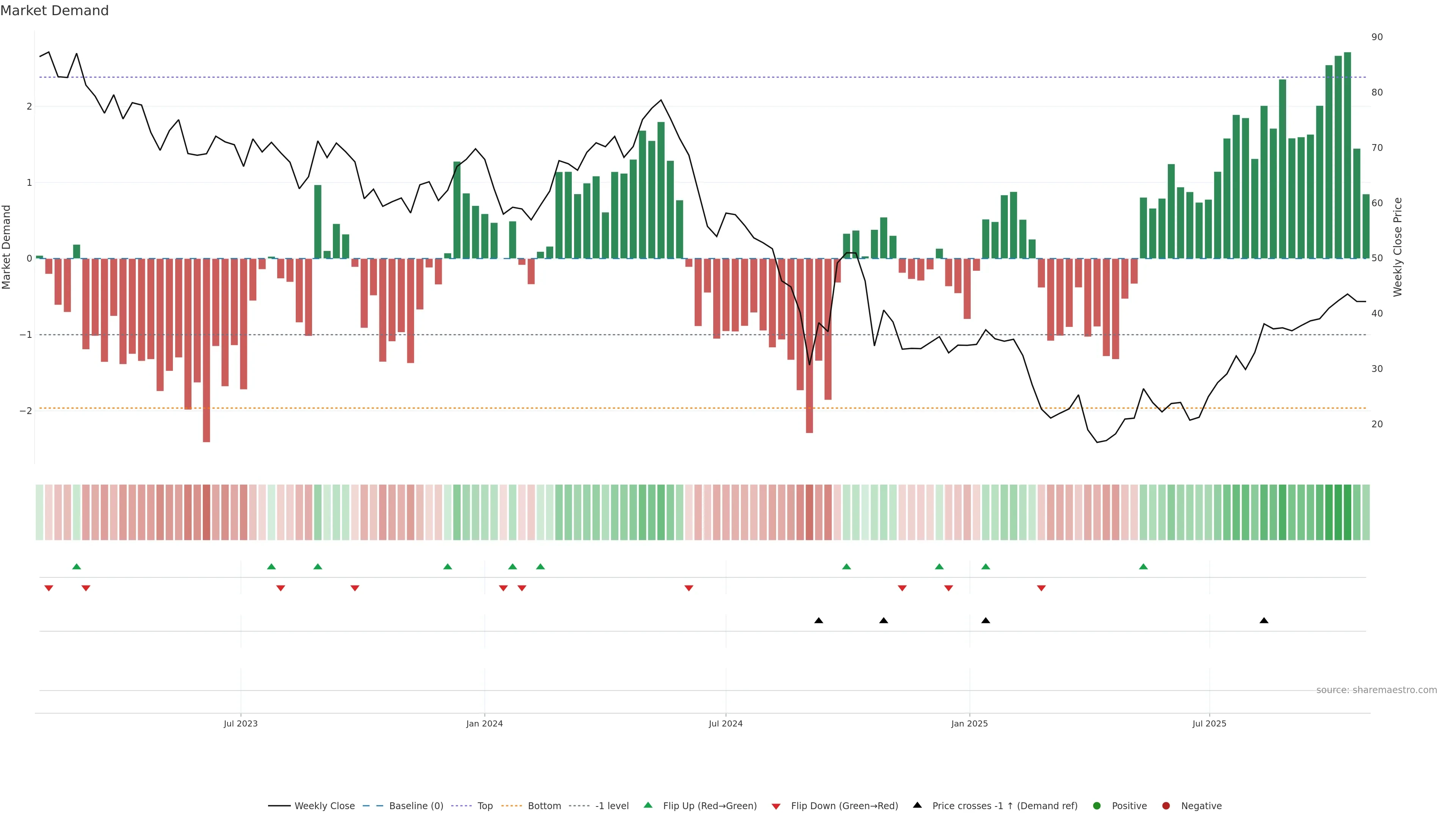Click the Jul 2024 x-axis label

(x=726, y=724)
